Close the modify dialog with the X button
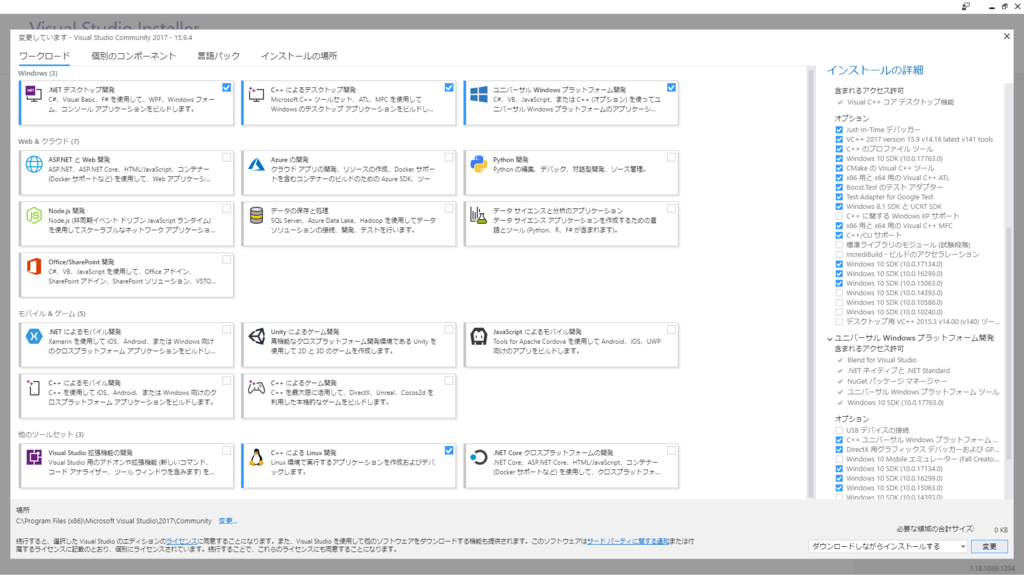 1006,37
